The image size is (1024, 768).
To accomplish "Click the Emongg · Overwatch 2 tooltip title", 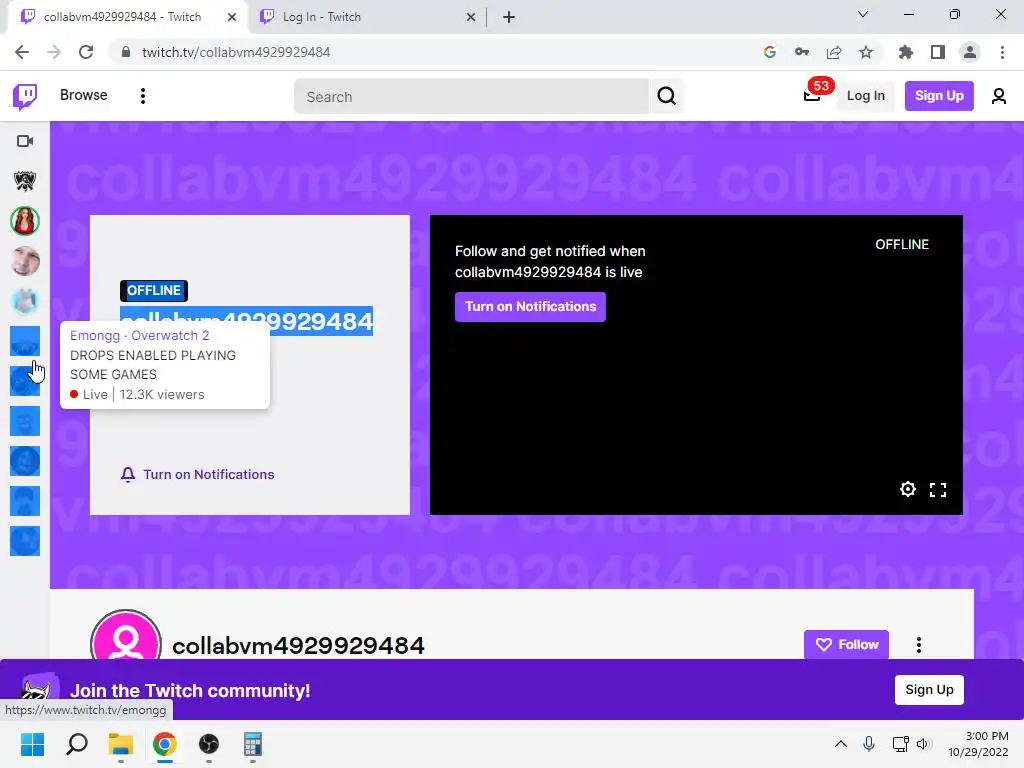I will (140, 336).
